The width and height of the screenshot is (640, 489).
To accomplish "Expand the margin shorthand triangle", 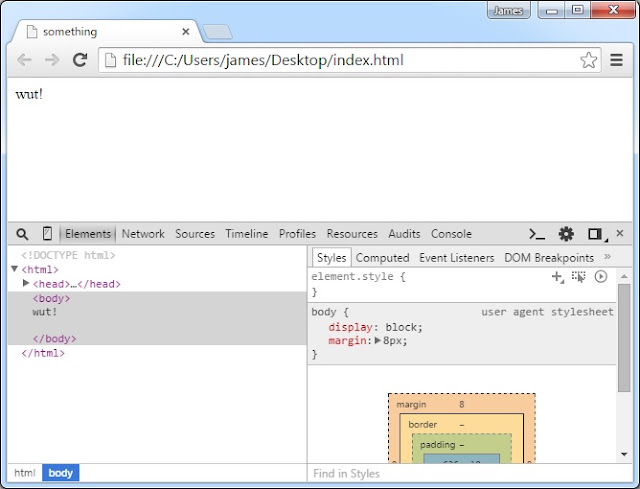I will click(x=378, y=340).
